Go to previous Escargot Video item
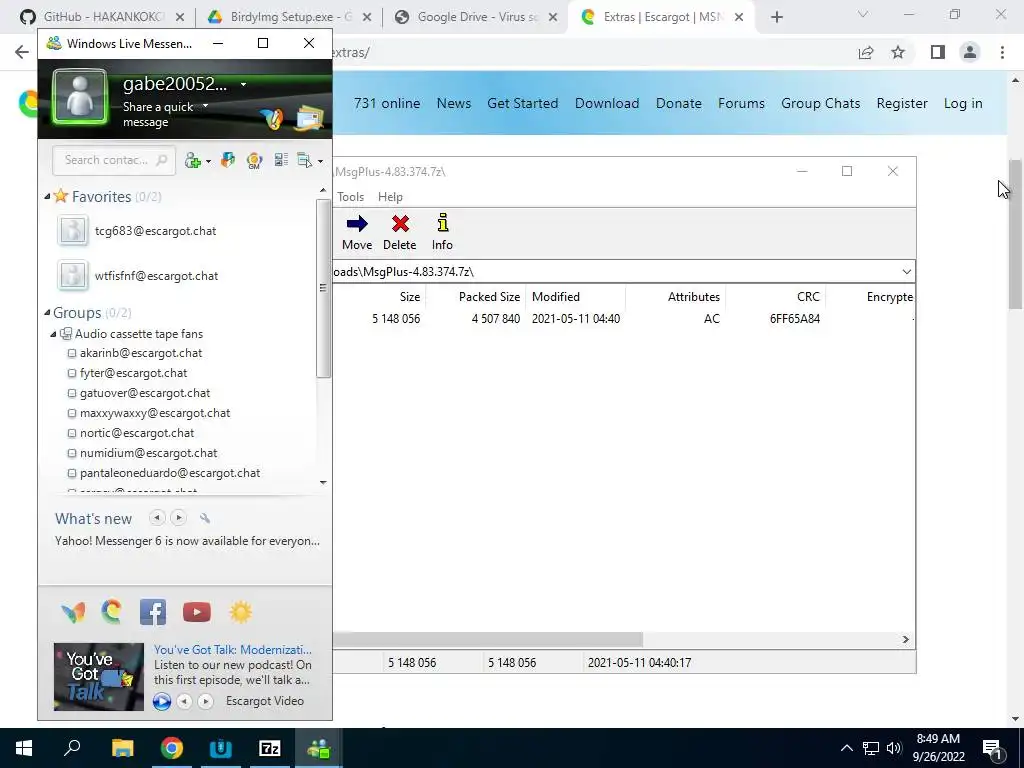This screenshot has width=1024, height=768. point(185,701)
